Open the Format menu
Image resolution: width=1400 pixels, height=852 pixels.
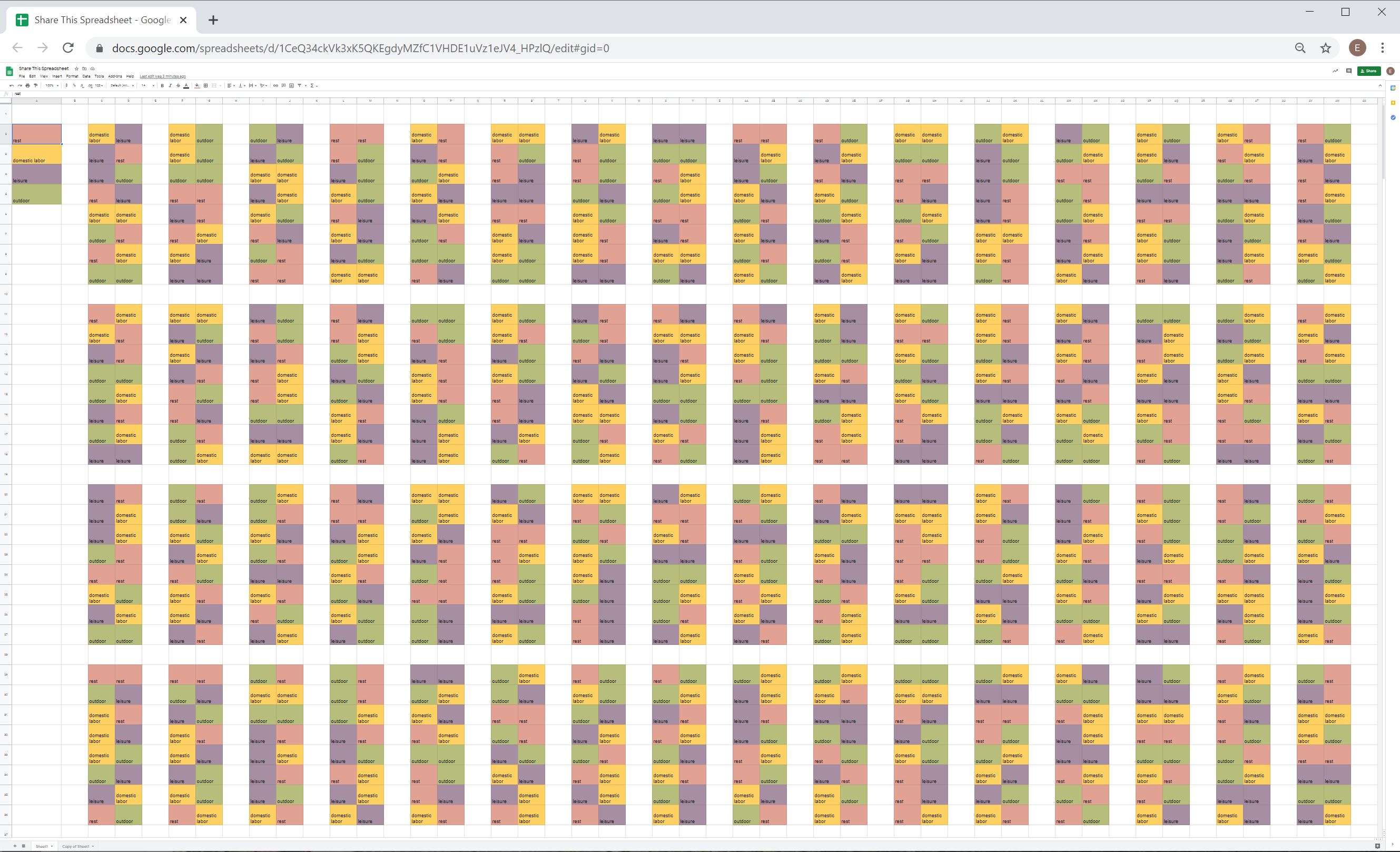coord(72,76)
